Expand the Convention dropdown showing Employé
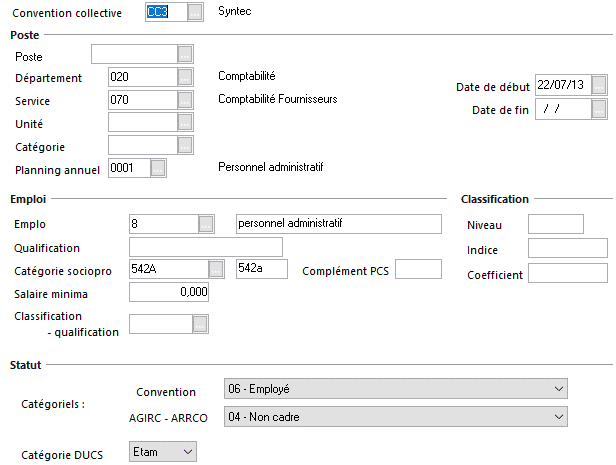Image resolution: width=616 pixels, height=465 pixels. [x=396, y=389]
